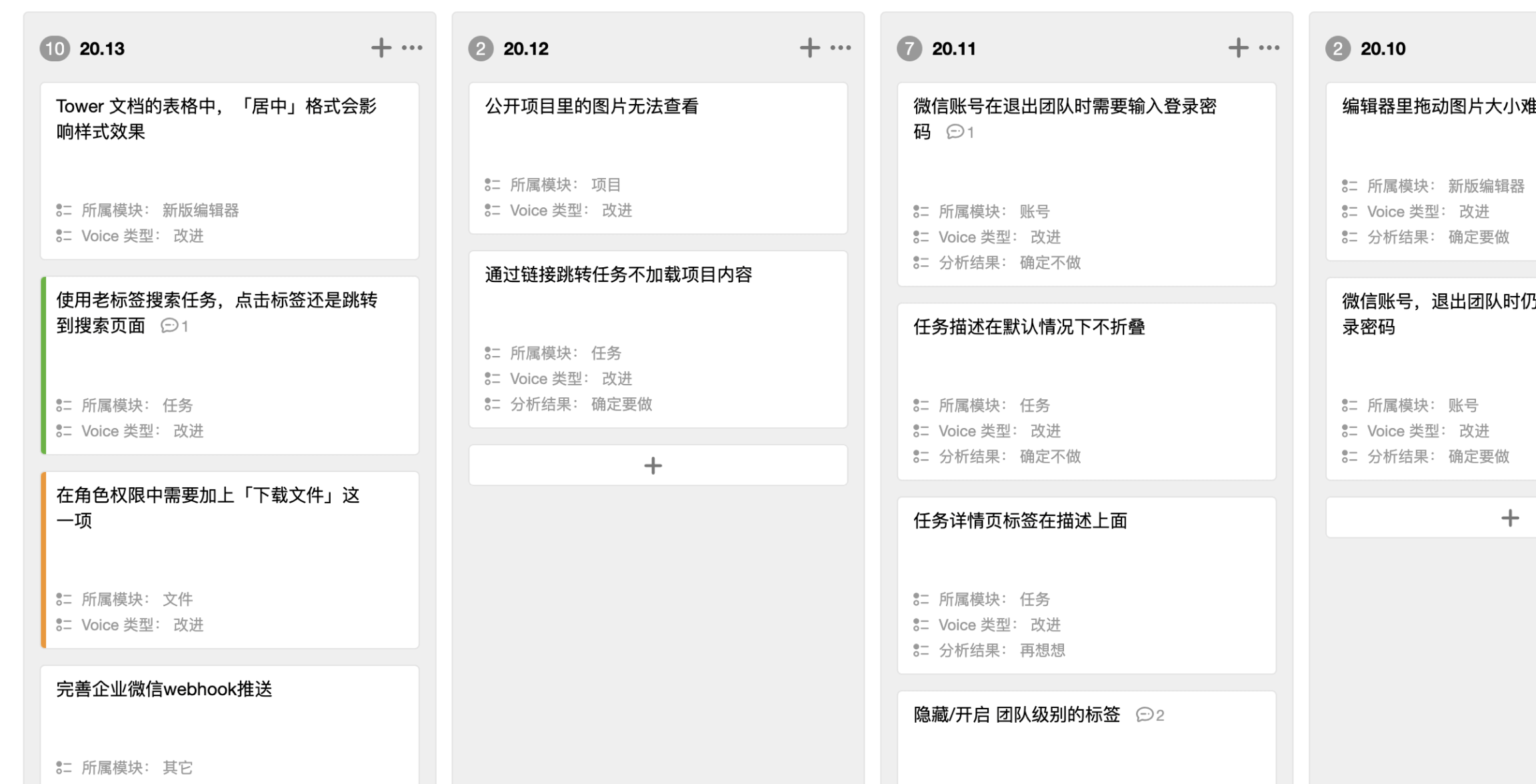Click 所属模块: 文件 on 在角色权限 card
This screenshot has height=784, width=1536.
point(125,599)
